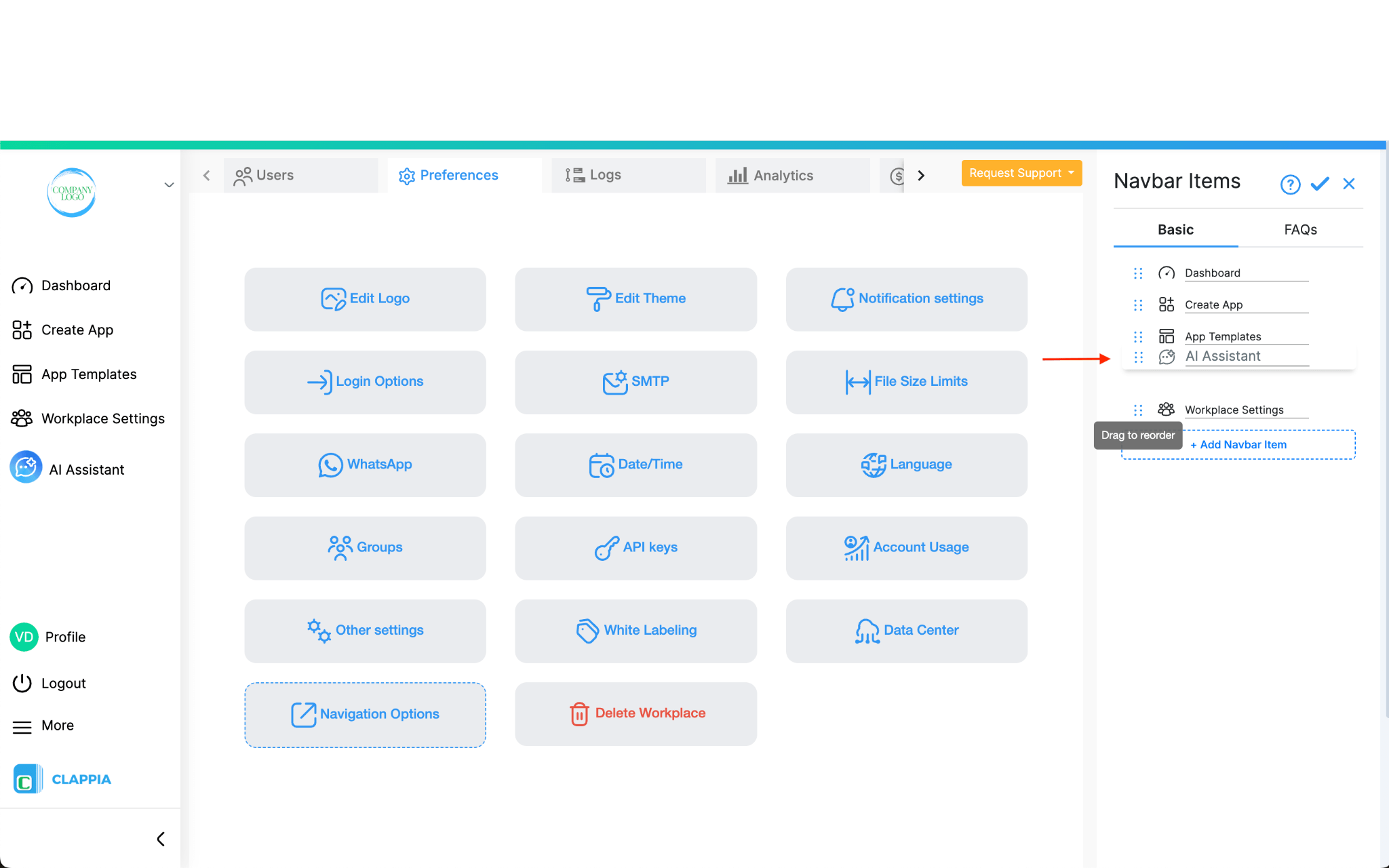Click the Create App icon in sidebar
Image resolution: width=1389 pixels, height=868 pixels.
pos(22,330)
